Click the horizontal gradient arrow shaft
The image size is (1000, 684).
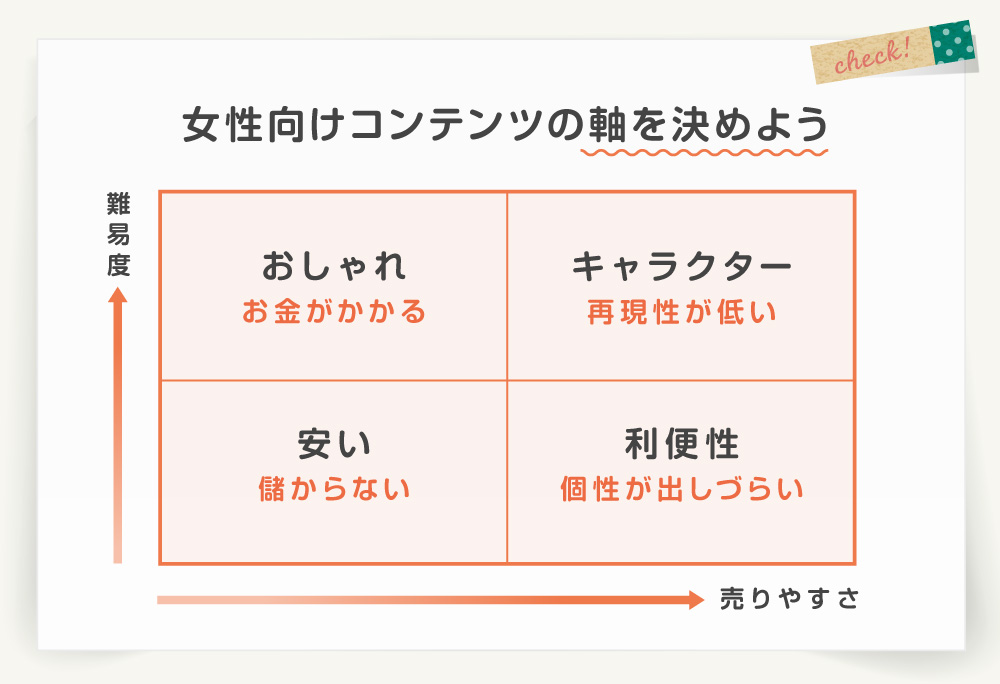pyautogui.click(x=423, y=600)
